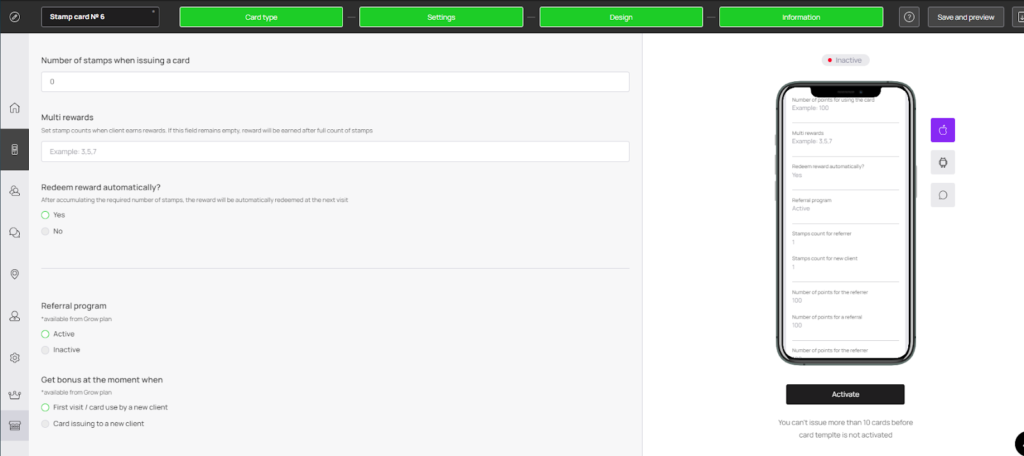Select the phone cards sidebar icon
This screenshot has width=1024, height=456.
coord(14,150)
